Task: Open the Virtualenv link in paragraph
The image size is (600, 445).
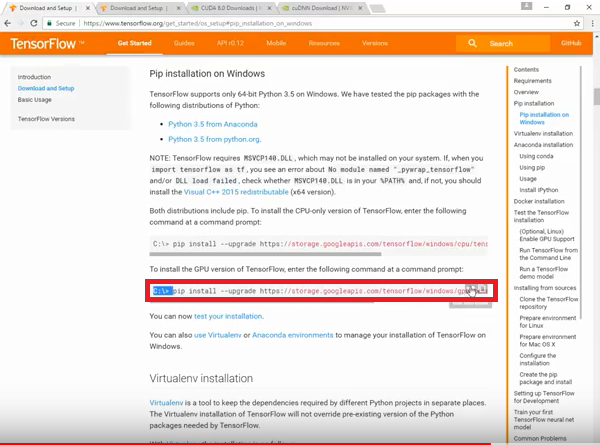Action: [x=166, y=403]
